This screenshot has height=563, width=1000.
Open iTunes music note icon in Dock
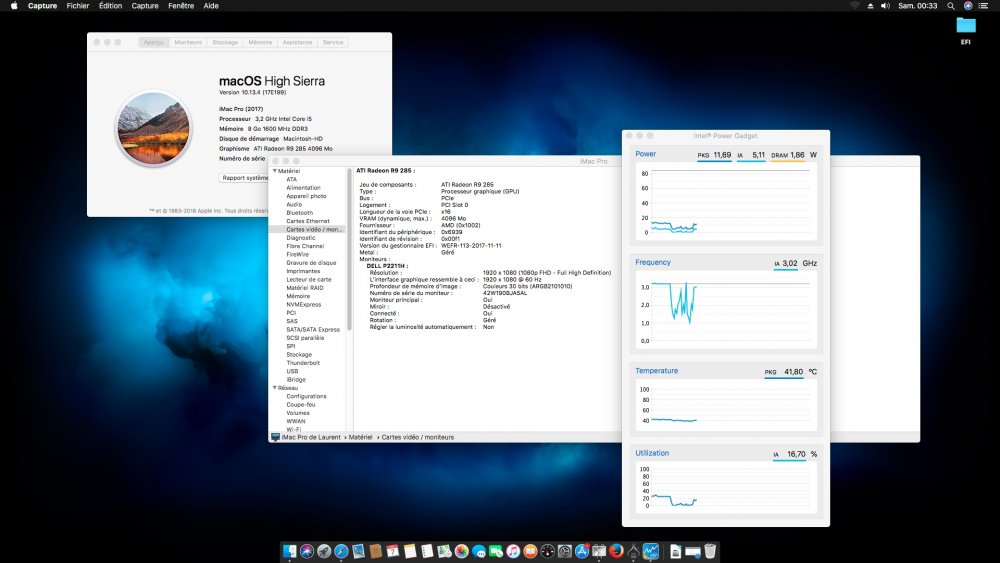[513, 551]
